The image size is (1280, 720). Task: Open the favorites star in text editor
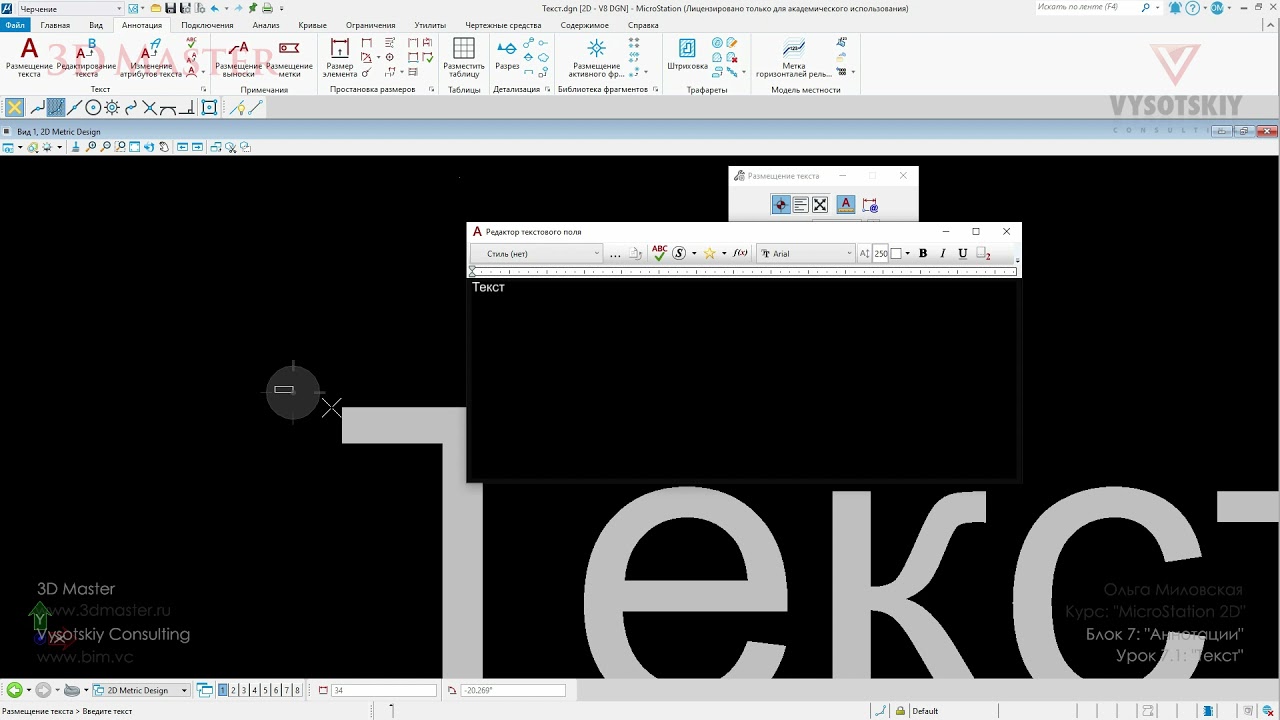click(x=709, y=253)
